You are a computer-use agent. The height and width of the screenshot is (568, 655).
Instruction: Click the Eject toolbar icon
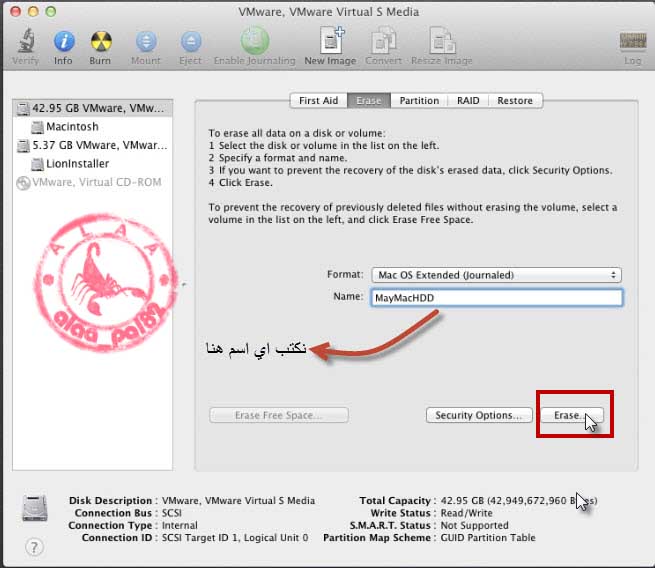point(191,42)
